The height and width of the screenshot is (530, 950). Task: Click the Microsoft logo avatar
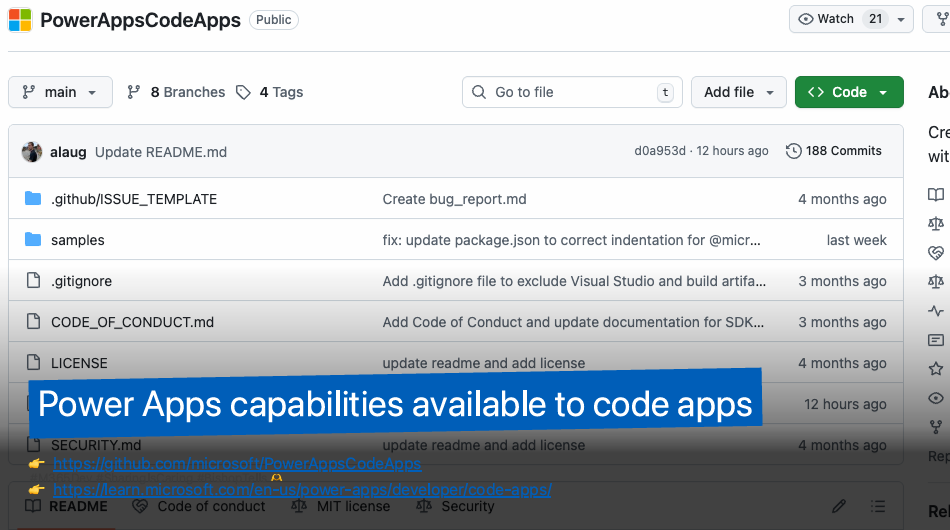click(x=20, y=20)
